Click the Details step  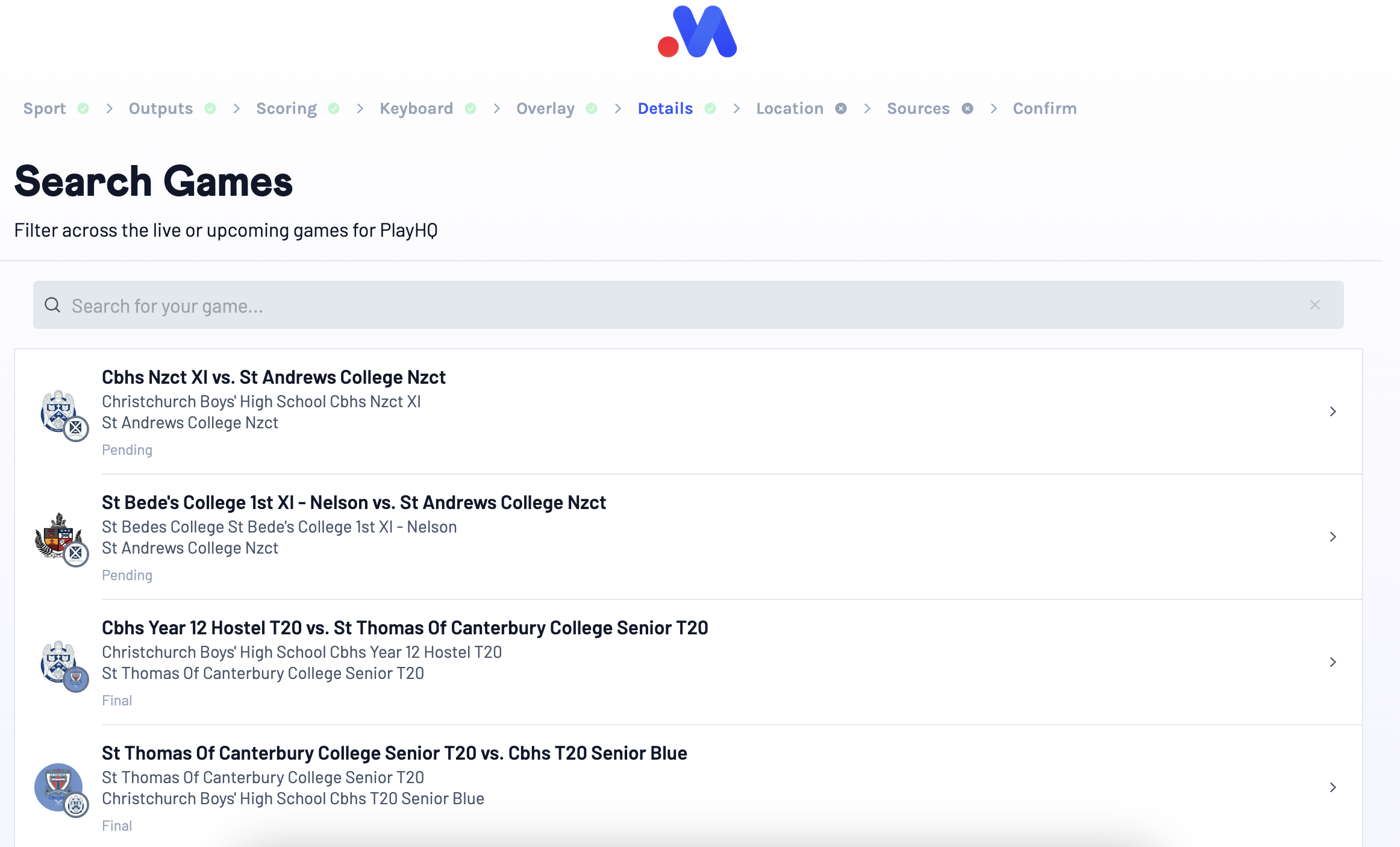(x=665, y=108)
